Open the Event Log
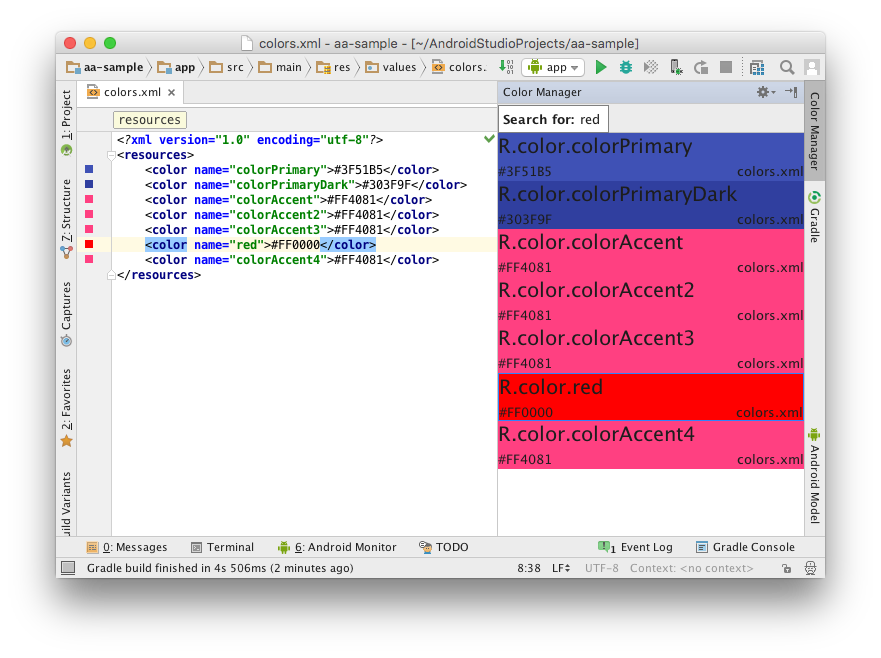This screenshot has width=881, height=658. pyautogui.click(x=635, y=547)
